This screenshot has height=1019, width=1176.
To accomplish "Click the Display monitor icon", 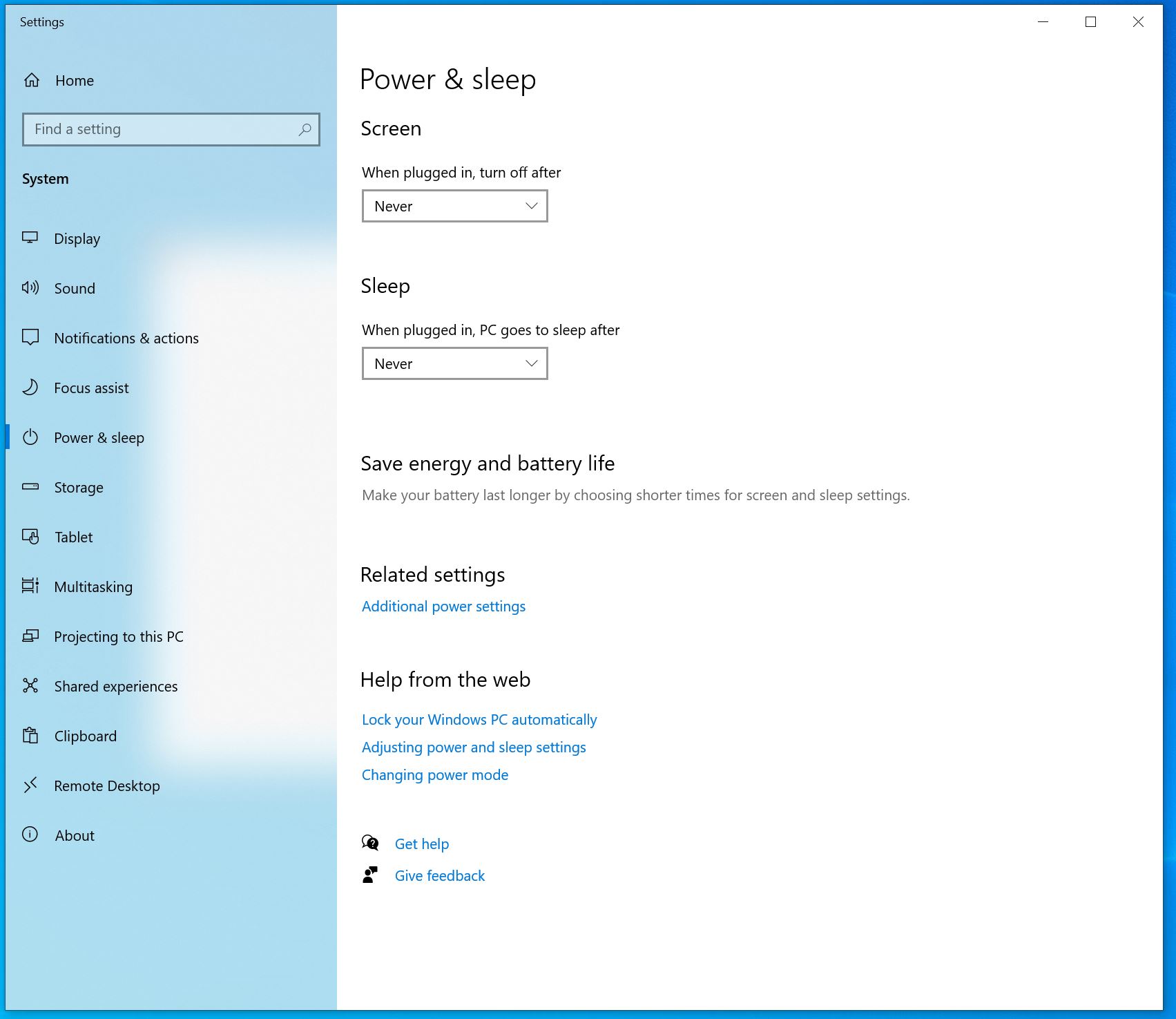I will pyautogui.click(x=30, y=238).
